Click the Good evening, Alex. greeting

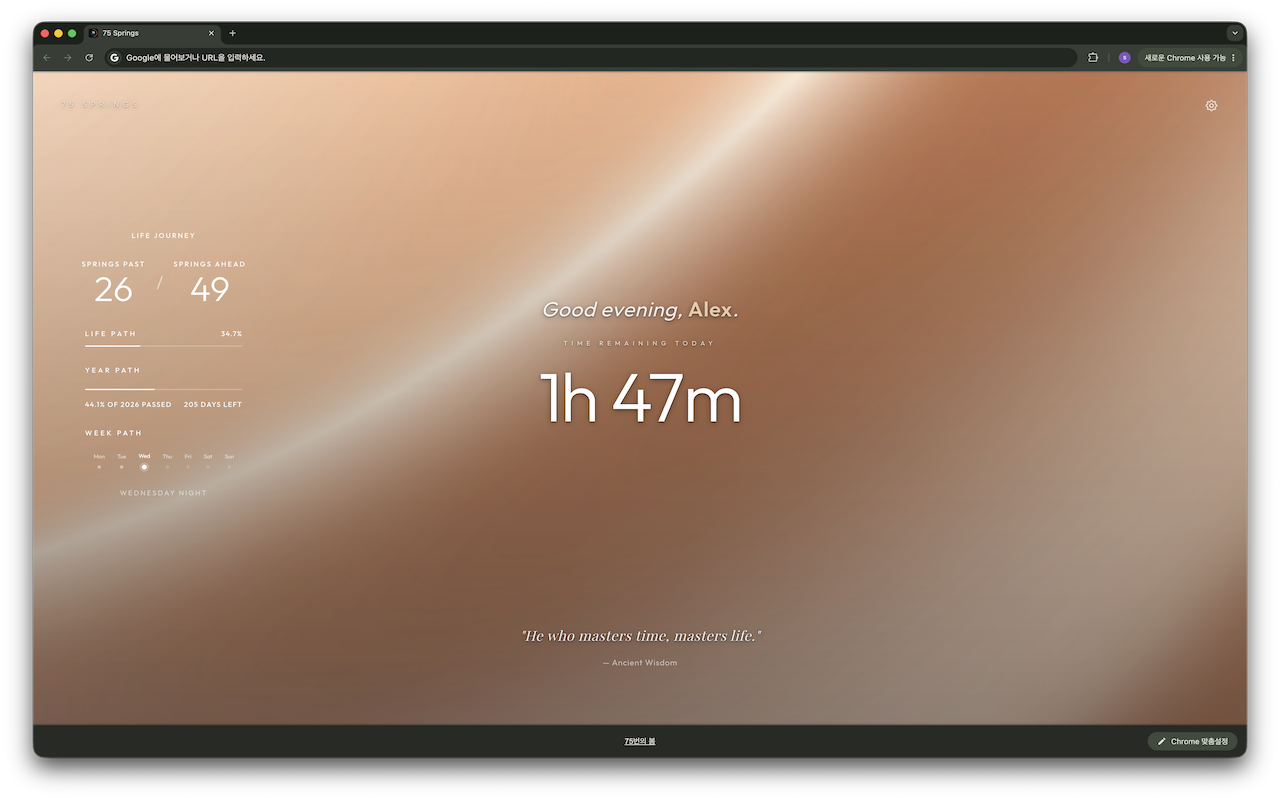point(640,310)
